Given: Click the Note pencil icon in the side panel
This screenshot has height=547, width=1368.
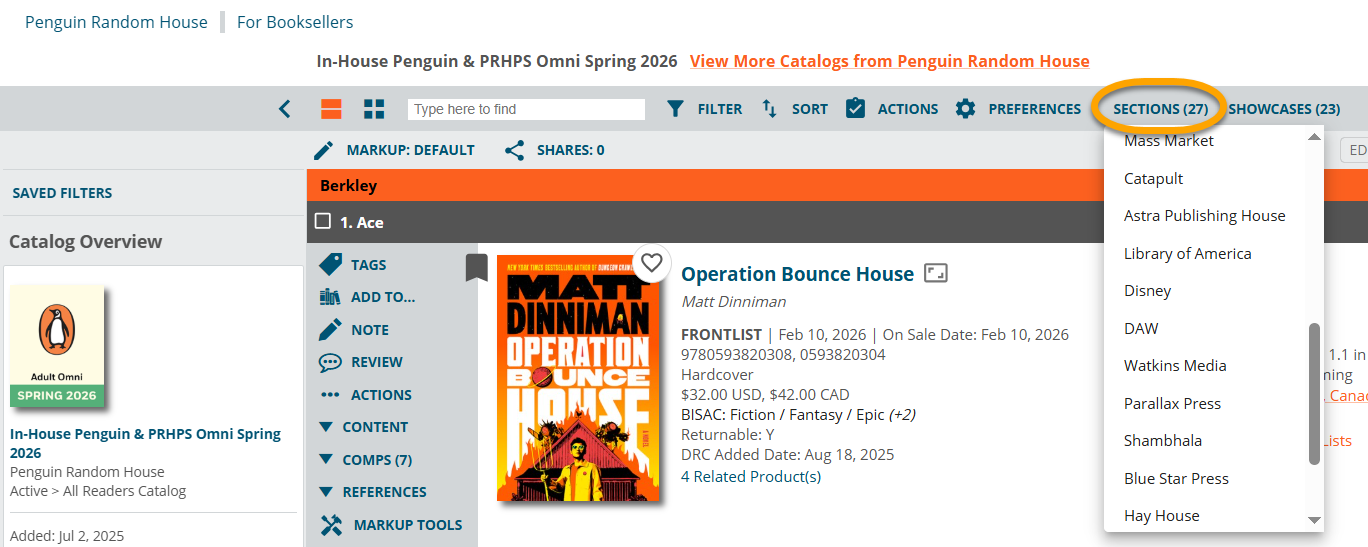Looking at the screenshot, I should pos(330,329).
